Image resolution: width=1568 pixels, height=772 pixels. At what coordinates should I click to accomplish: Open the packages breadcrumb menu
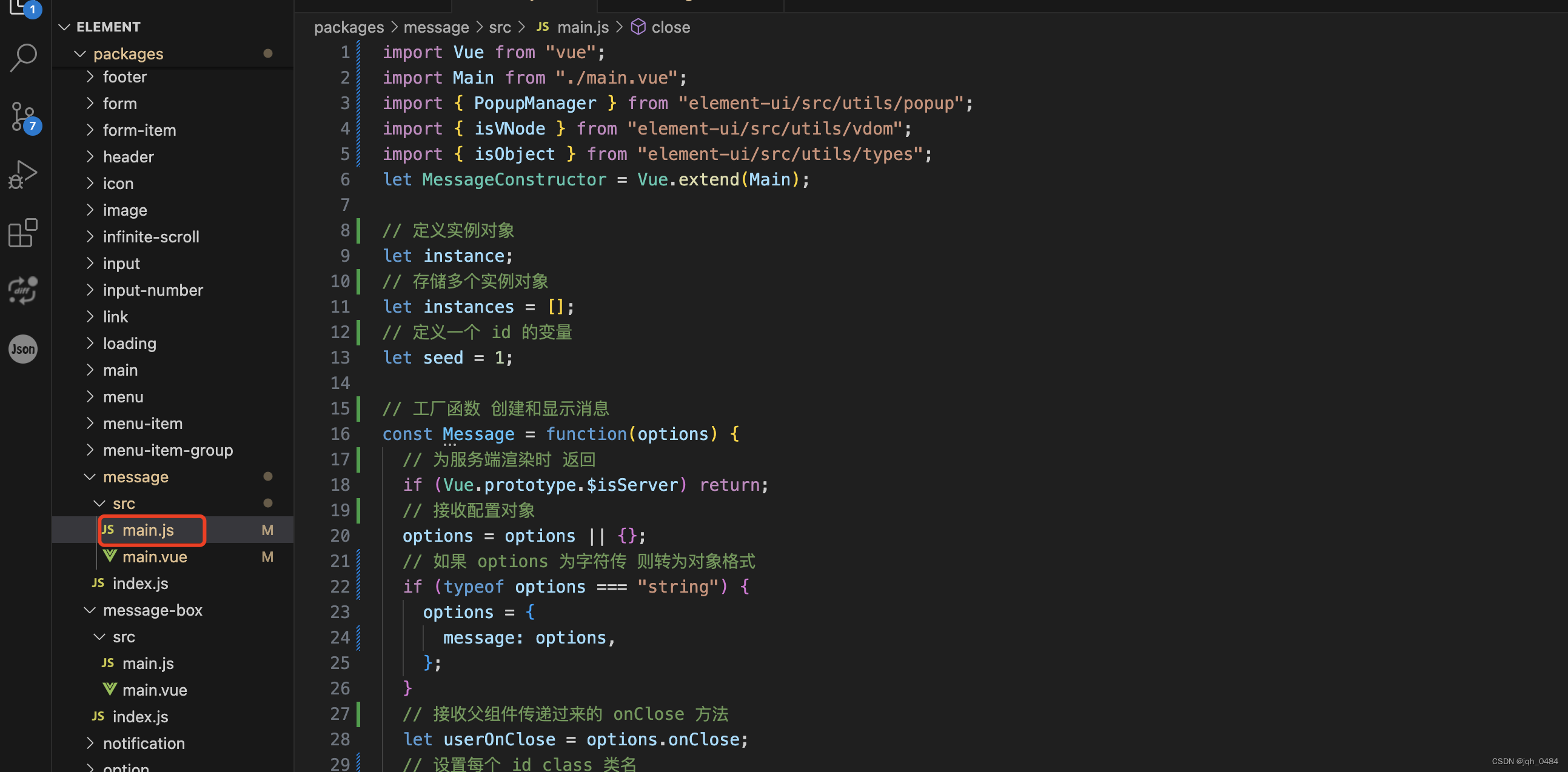pyautogui.click(x=349, y=27)
